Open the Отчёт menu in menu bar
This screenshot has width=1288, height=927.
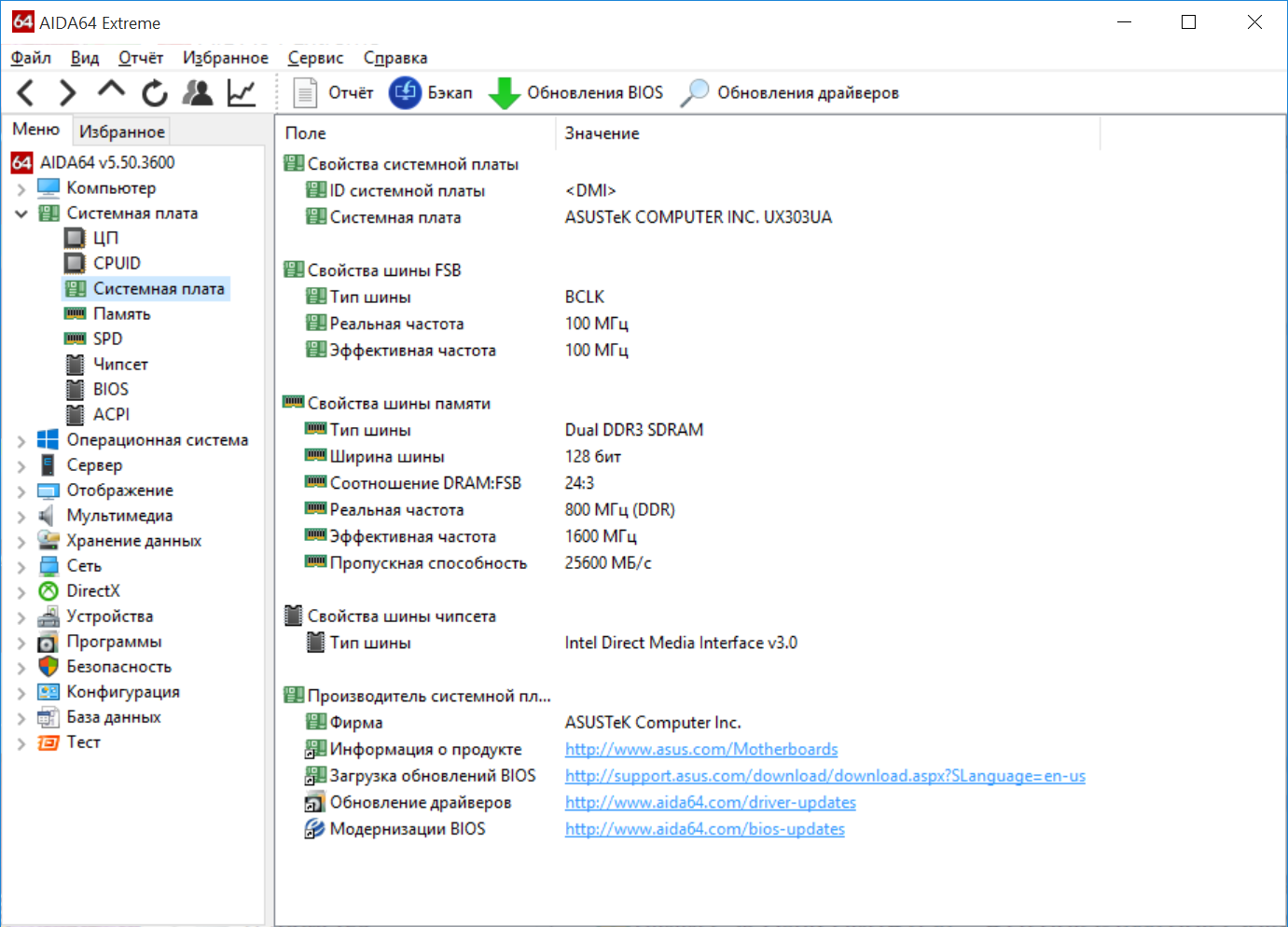(x=141, y=58)
